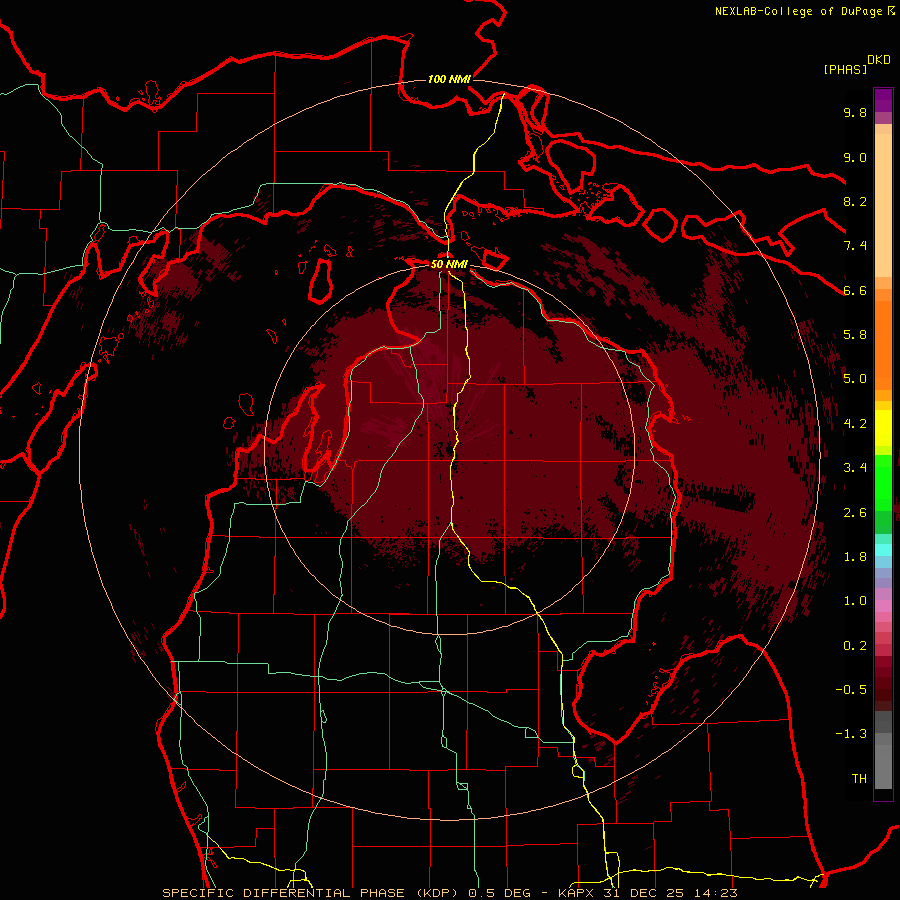Click the bright green segment of color bar
900x900 pixels.
click(883, 483)
